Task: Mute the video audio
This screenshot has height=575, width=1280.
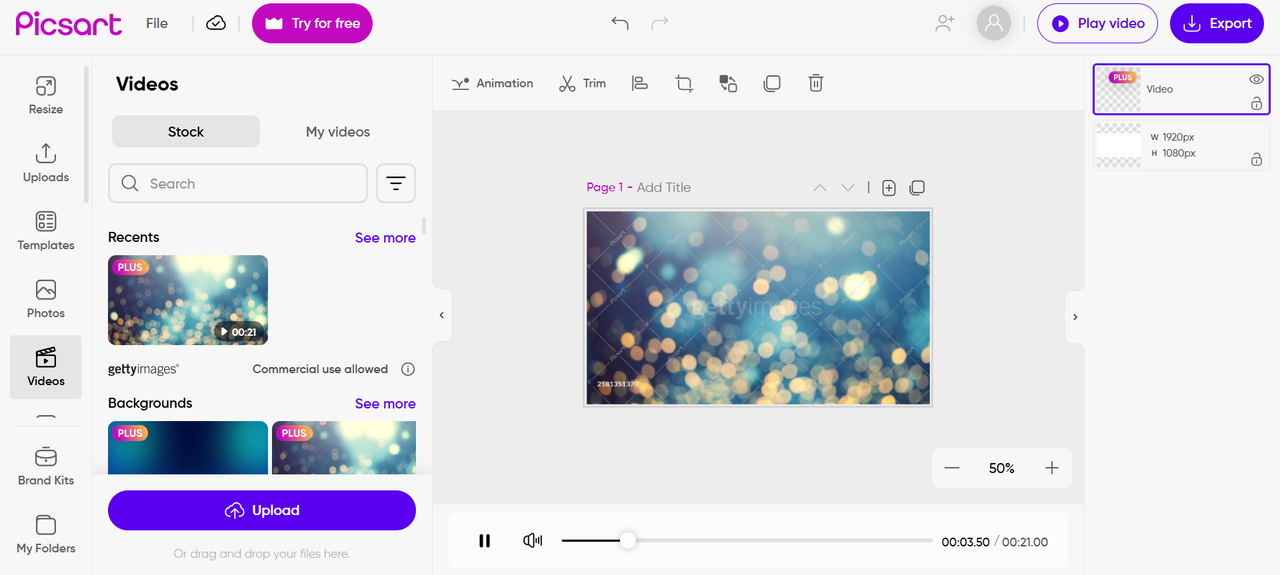Action: point(533,541)
